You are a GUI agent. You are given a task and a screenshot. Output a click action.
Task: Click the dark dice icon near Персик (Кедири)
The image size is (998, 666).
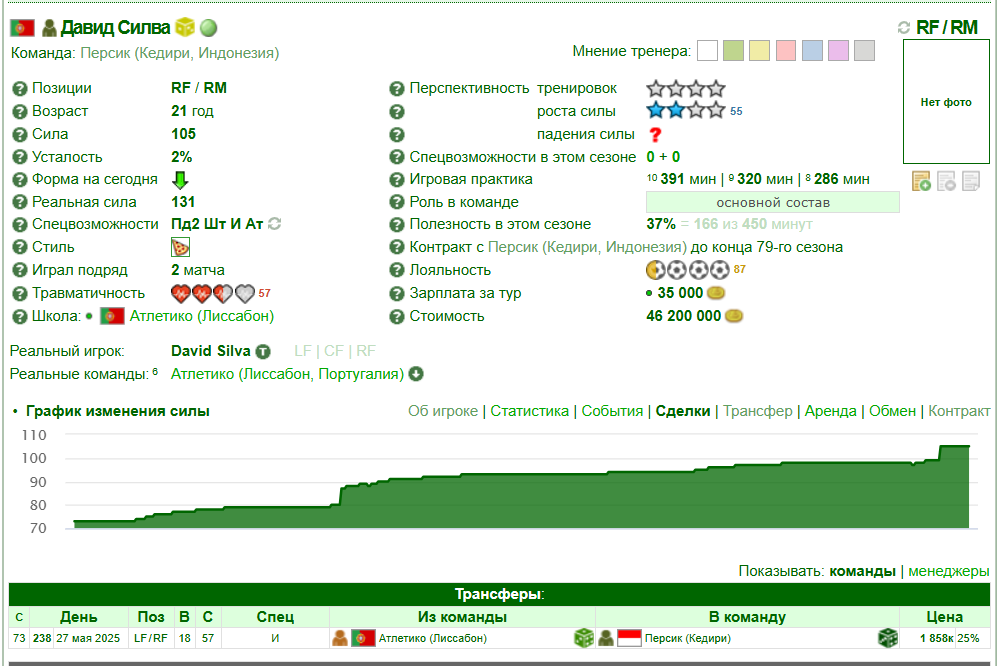[888, 638]
